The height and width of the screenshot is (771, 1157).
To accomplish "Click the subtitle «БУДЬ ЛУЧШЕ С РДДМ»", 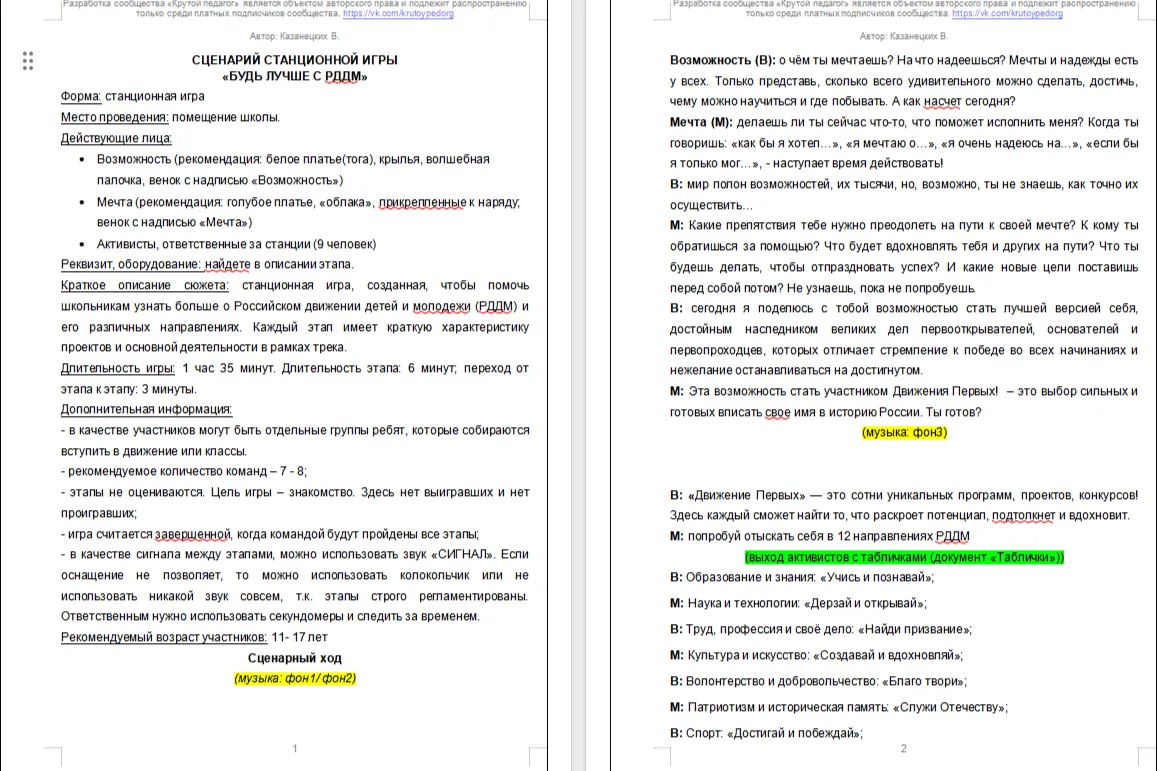I will pos(294,76).
